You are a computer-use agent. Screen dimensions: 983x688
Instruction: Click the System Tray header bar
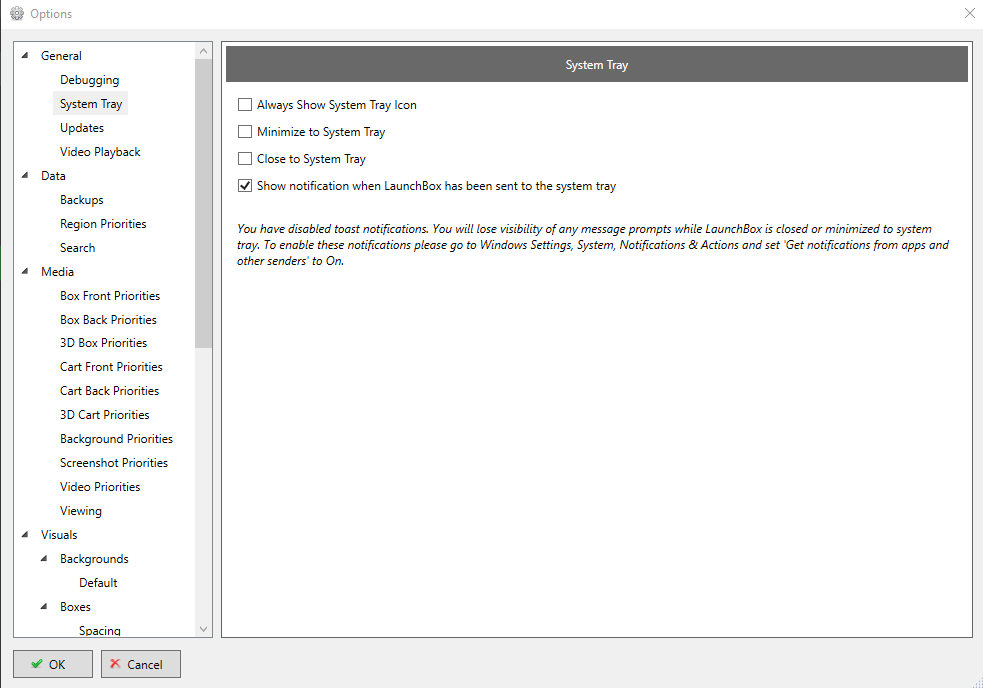[597, 65]
